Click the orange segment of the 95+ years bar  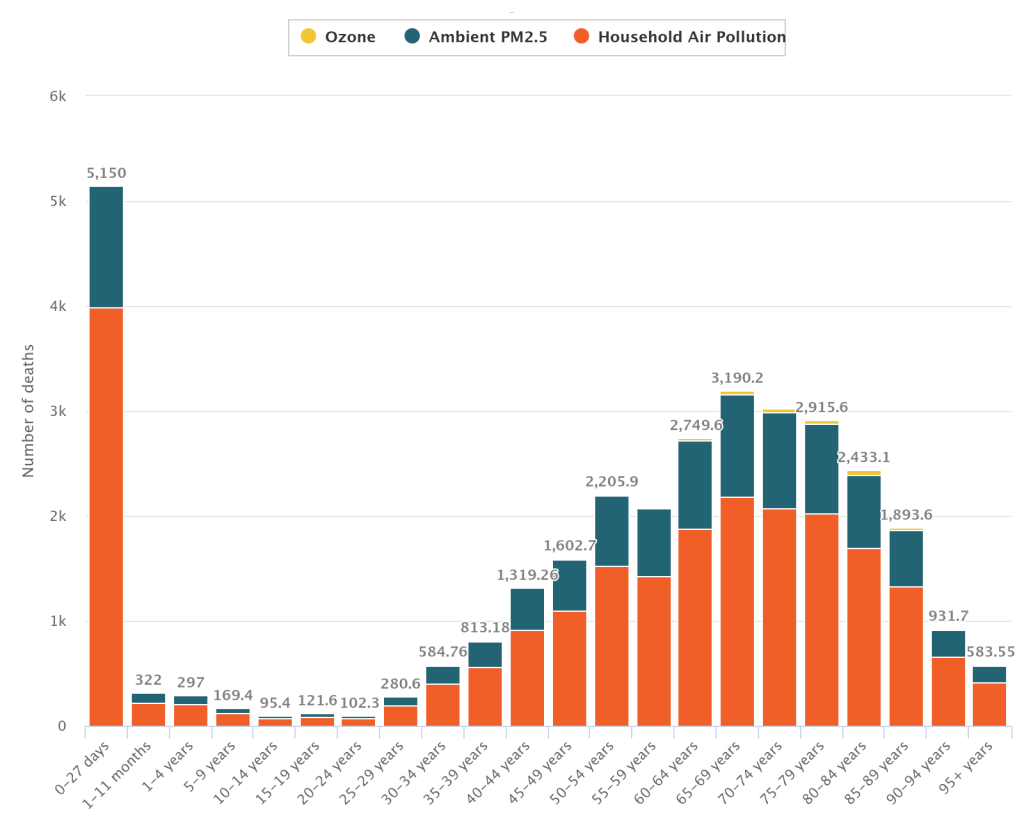click(x=989, y=704)
